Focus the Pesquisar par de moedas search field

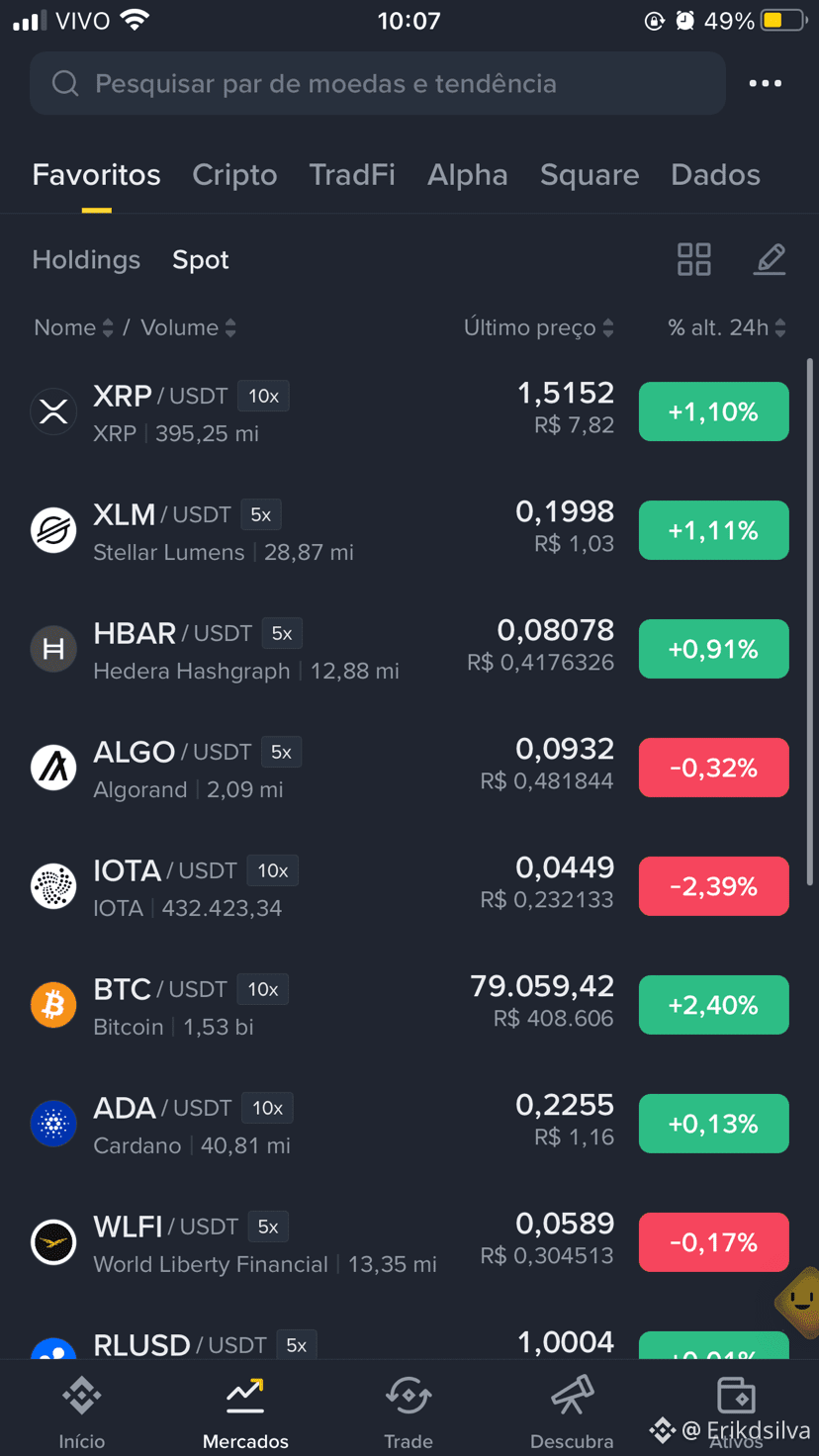[x=378, y=84]
